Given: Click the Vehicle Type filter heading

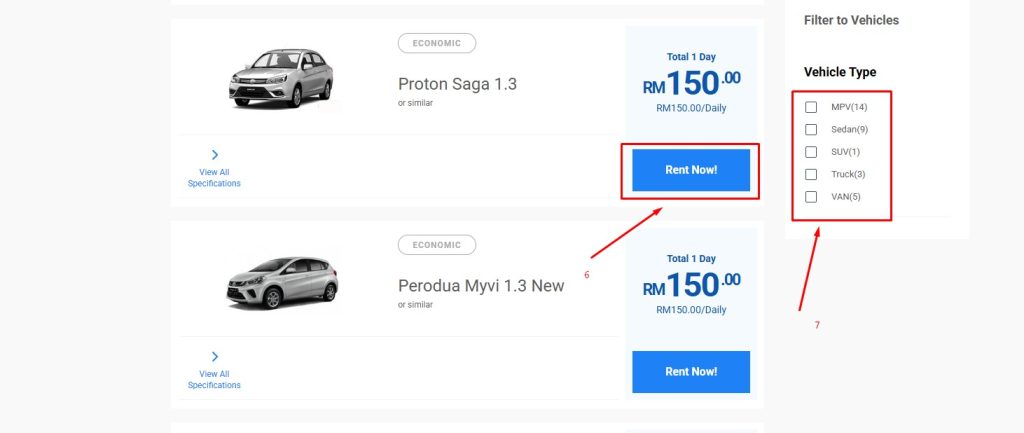Looking at the screenshot, I should 840,72.
